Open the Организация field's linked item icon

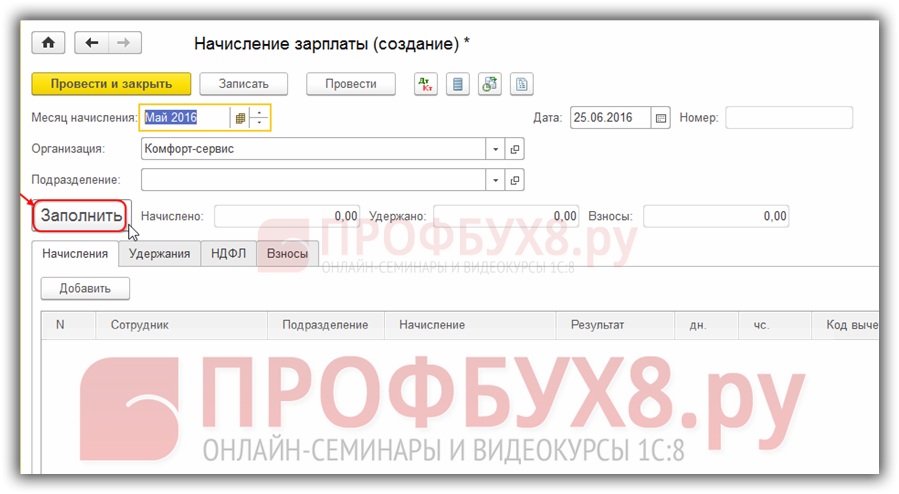click(x=515, y=149)
